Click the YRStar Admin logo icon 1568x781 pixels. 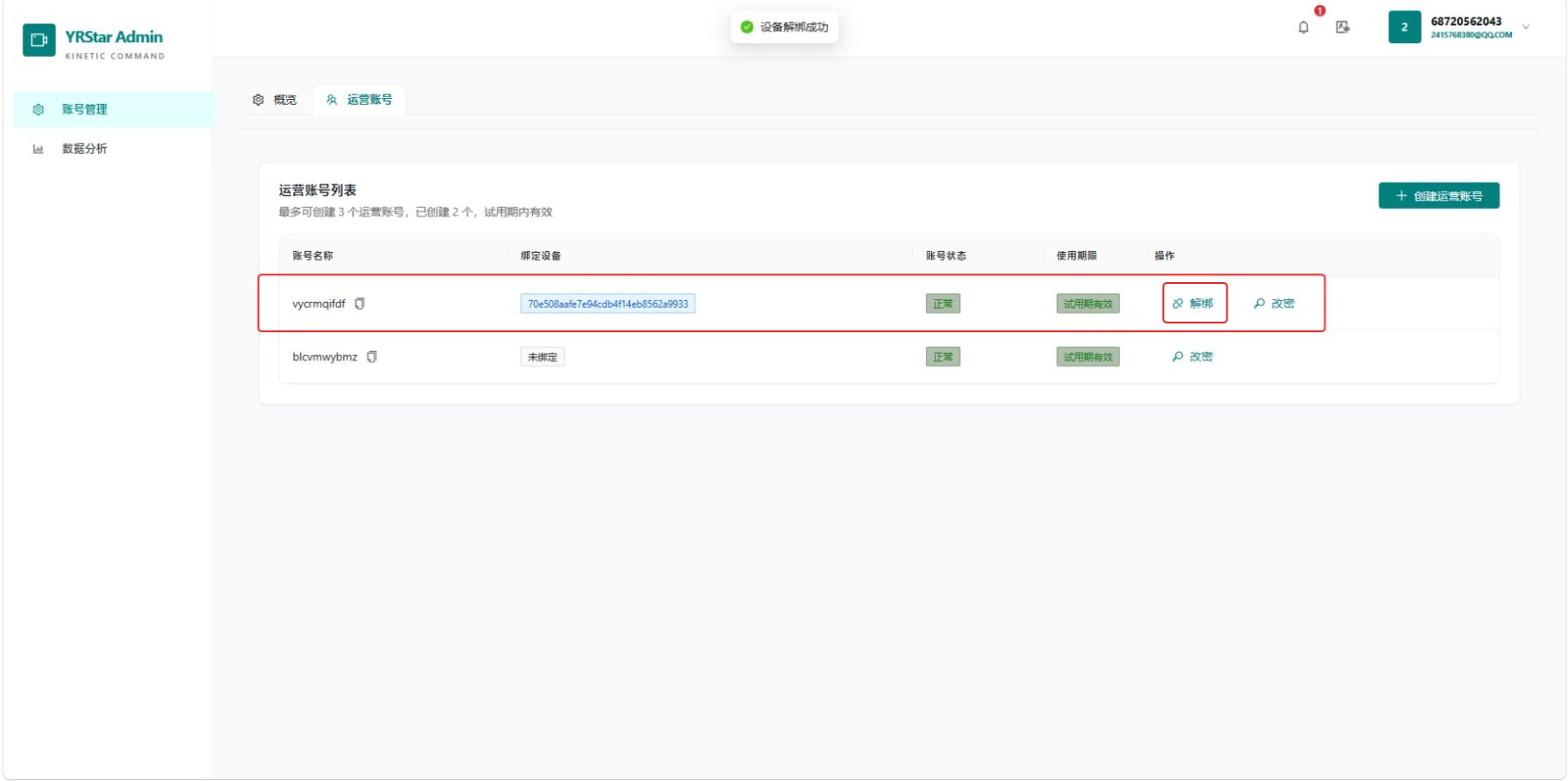pyautogui.click(x=39, y=40)
